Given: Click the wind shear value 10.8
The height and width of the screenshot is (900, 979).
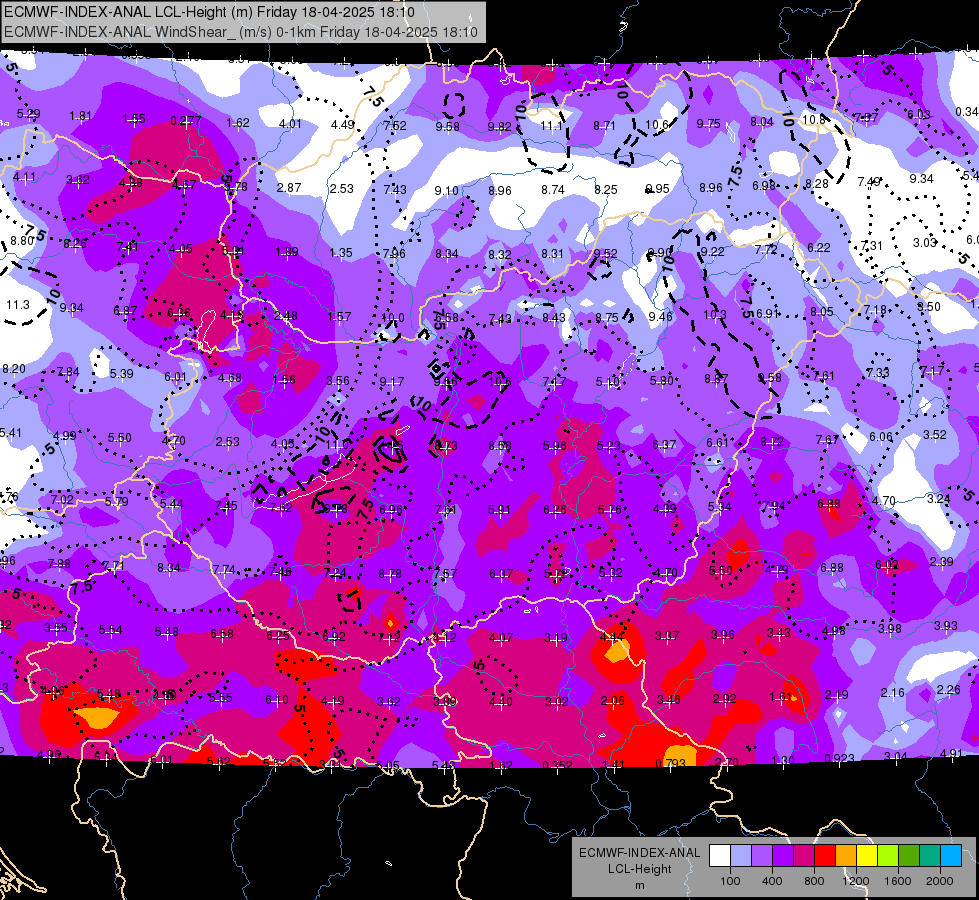Looking at the screenshot, I should tap(814, 119).
